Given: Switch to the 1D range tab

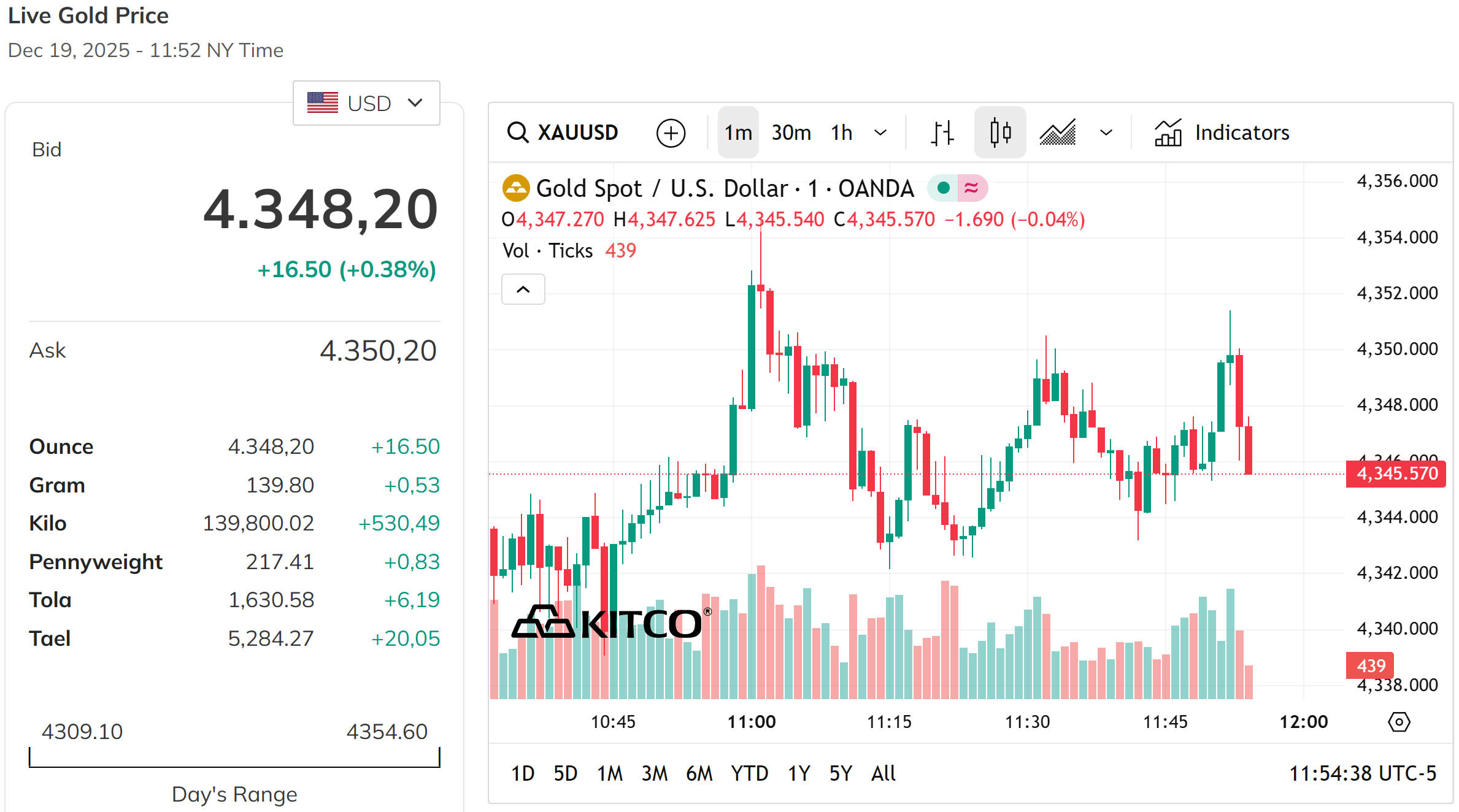Looking at the screenshot, I should (x=522, y=773).
